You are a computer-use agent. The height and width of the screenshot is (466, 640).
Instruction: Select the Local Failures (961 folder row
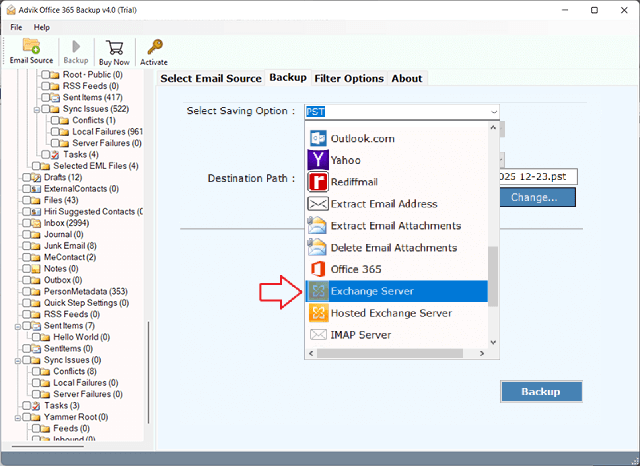(97, 131)
